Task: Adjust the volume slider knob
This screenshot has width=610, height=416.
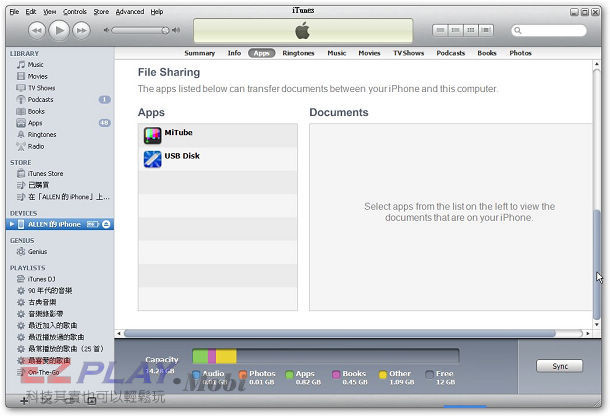Action: point(165,30)
